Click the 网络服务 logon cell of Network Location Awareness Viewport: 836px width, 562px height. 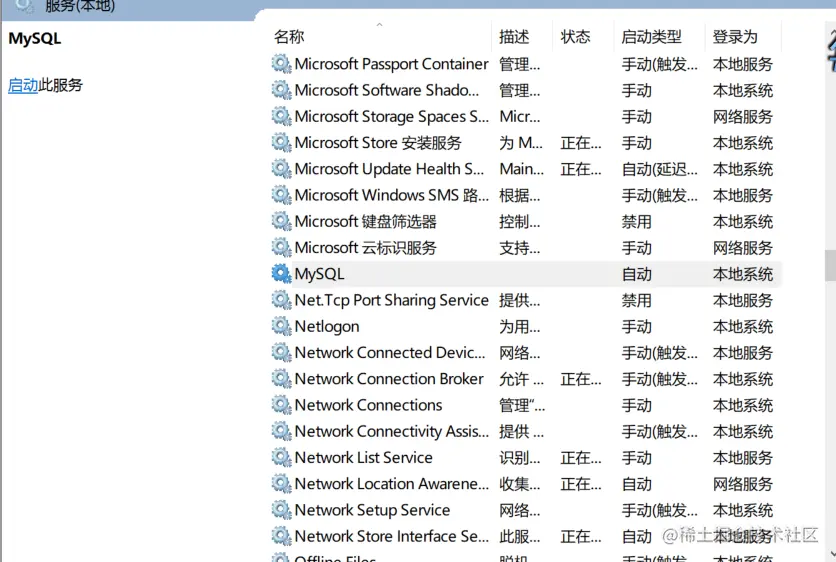pyautogui.click(x=743, y=484)
